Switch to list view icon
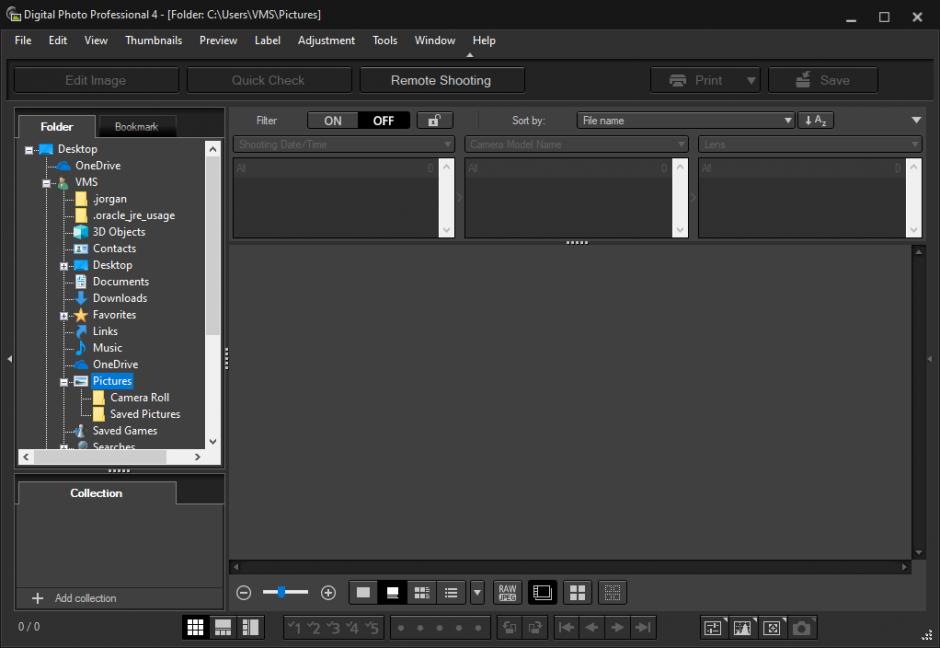 451,593
